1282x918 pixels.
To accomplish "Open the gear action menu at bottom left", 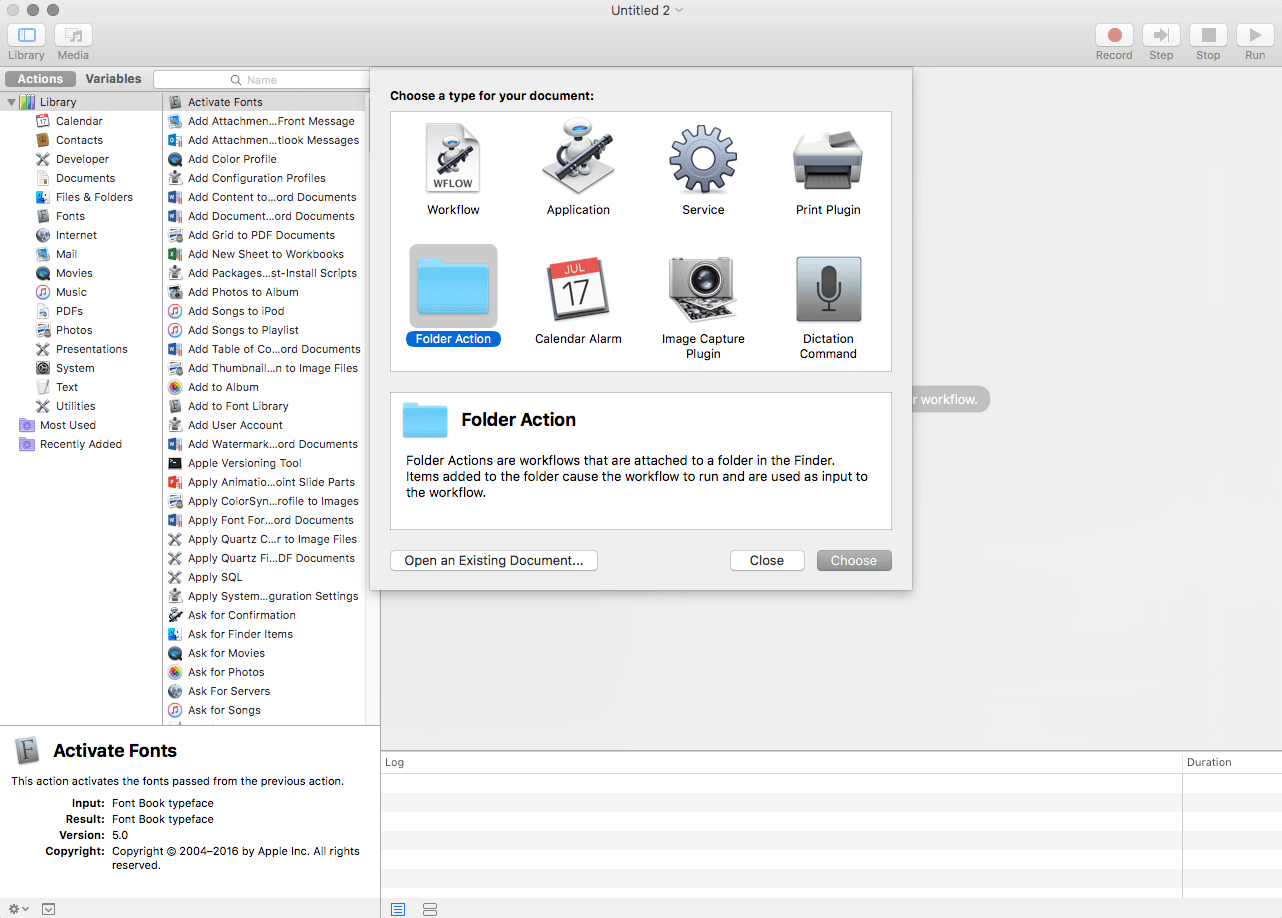I will [x=17, y=909].
